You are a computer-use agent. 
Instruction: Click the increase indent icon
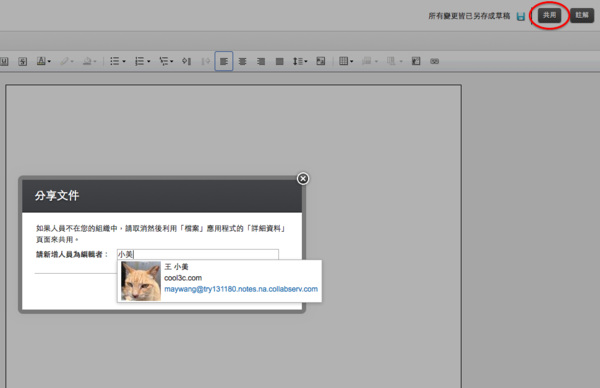click(186, 61)
